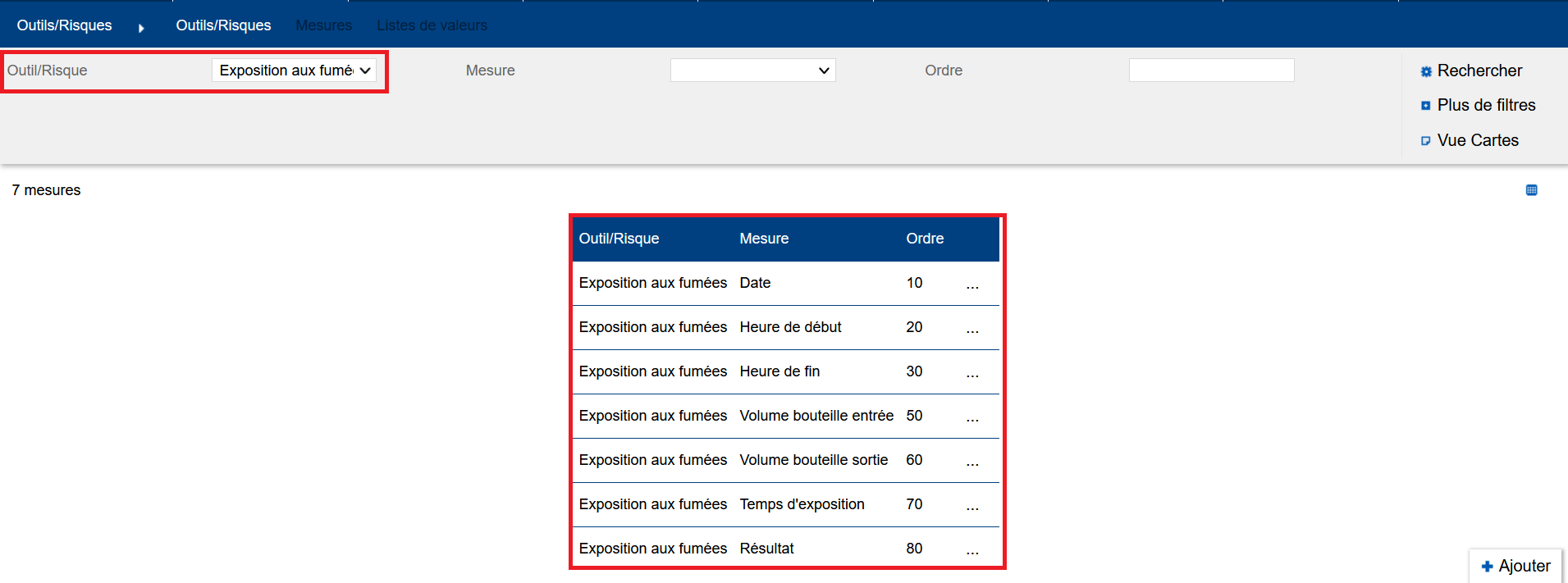Open the ellipsis menu for Résultat row
The height and width of the screenshot is (583, 1568).
(972, 550)
